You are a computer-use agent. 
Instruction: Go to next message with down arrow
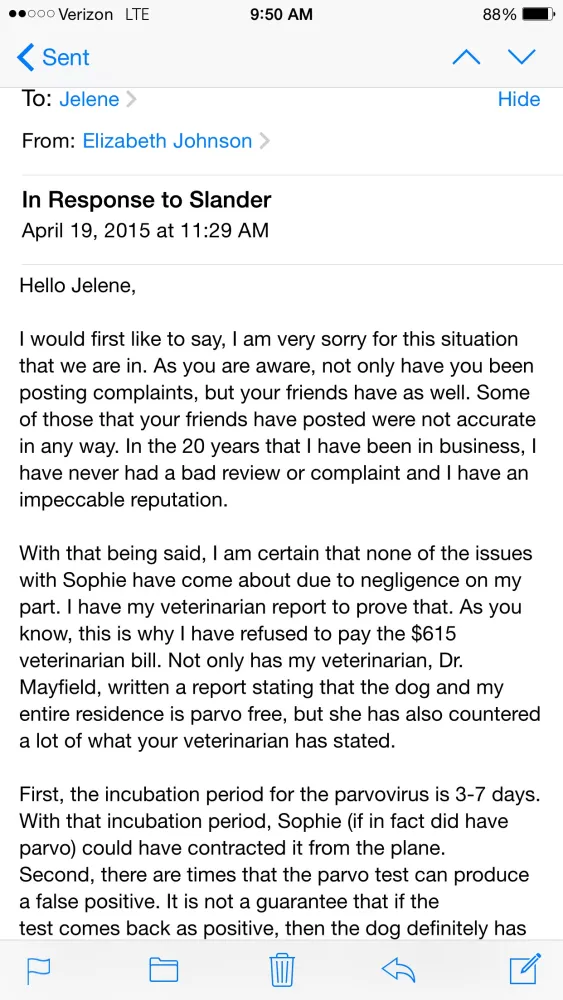522,57
